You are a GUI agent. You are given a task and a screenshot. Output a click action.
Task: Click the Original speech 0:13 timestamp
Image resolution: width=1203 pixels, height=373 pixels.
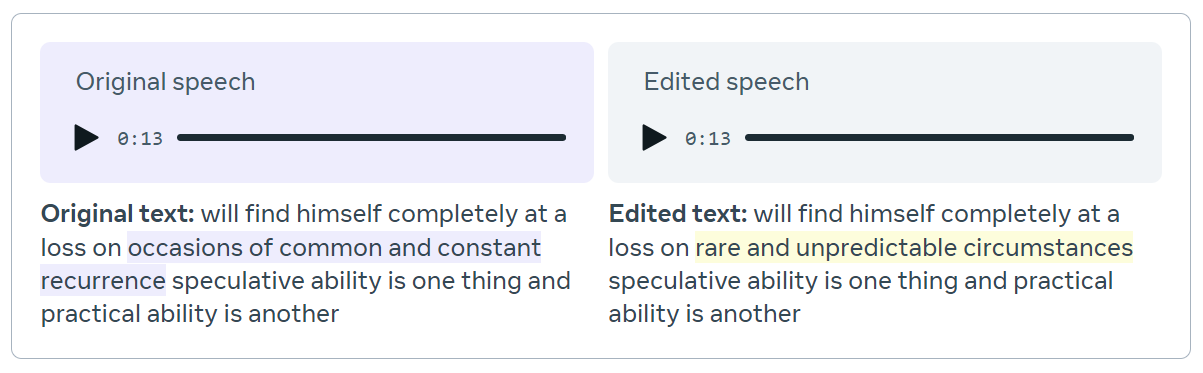click(140, 138)
